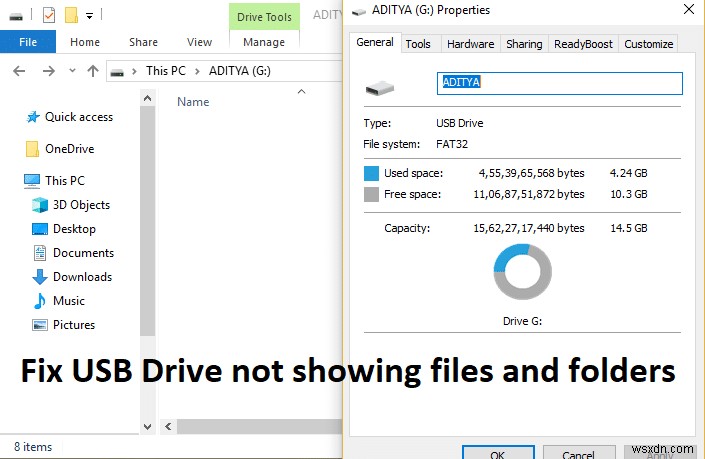
Task: Go forward with the Forward arrow
Action: (49, 71)
